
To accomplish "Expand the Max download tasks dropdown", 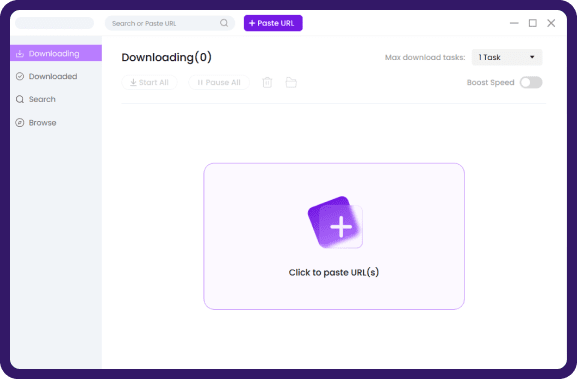I will tap(507, 57).
